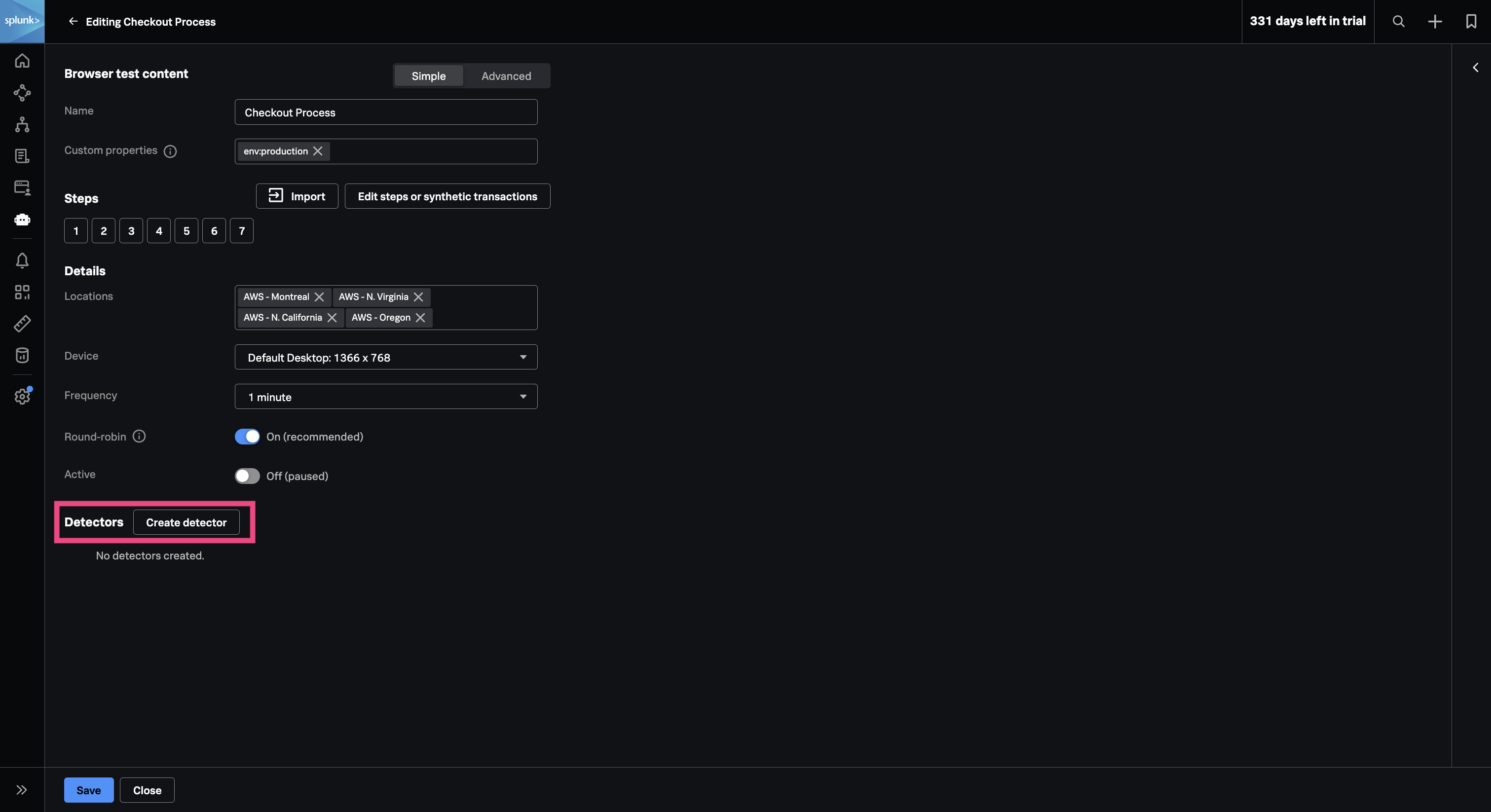Turn off the Round-robin toggle
The image size is (1491, 812).
(x=247, y=437)
